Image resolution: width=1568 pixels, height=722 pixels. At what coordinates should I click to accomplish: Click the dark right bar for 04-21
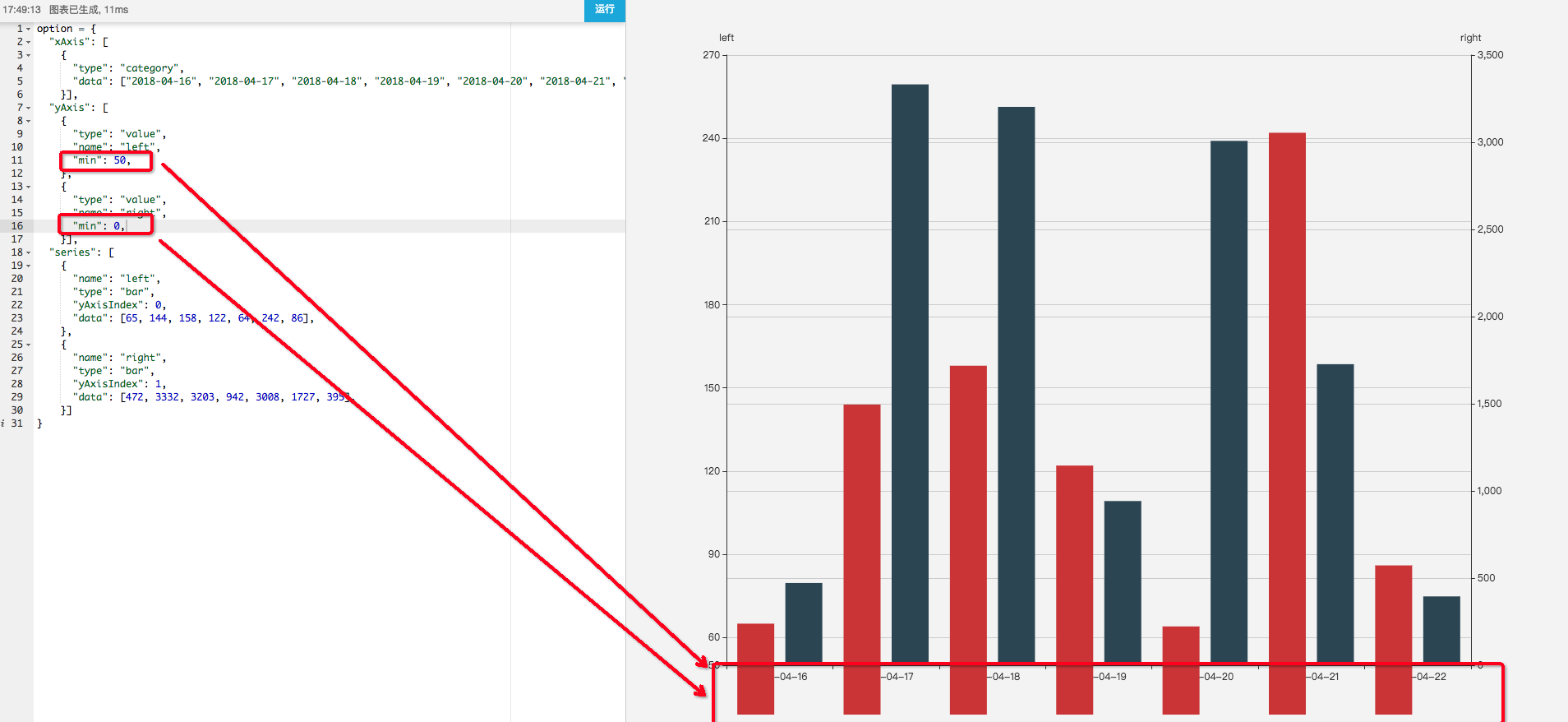coord(1335,513)
